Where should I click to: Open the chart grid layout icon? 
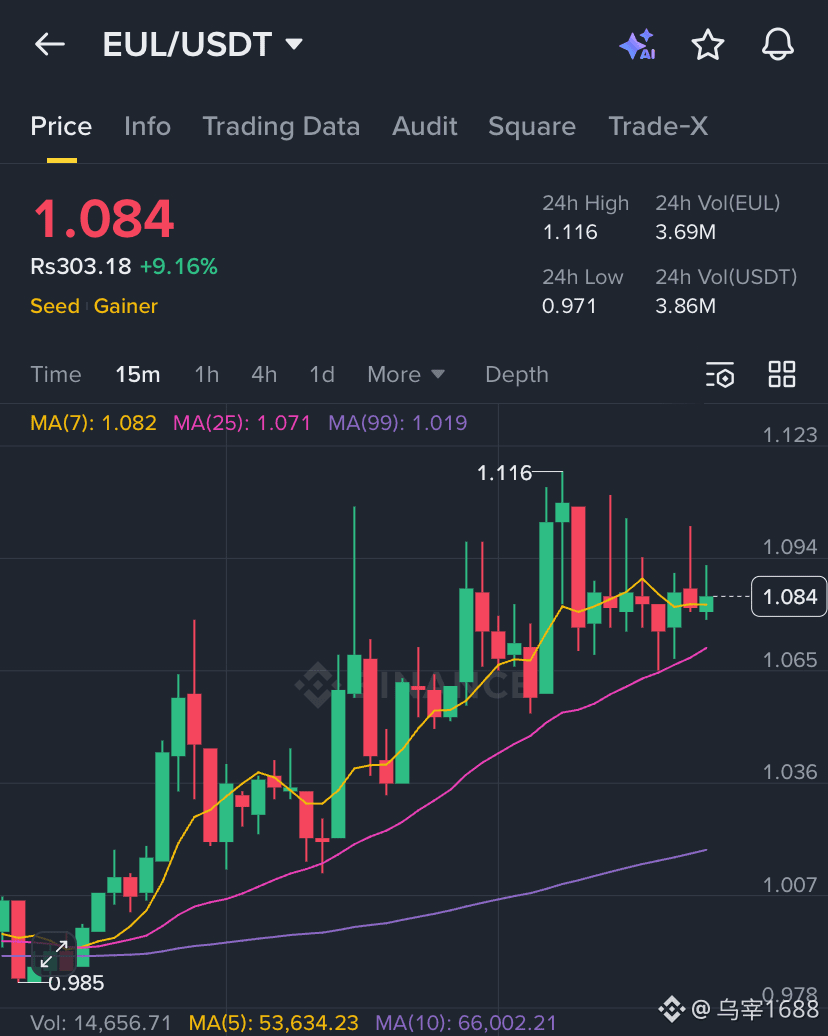pos(782,374)
